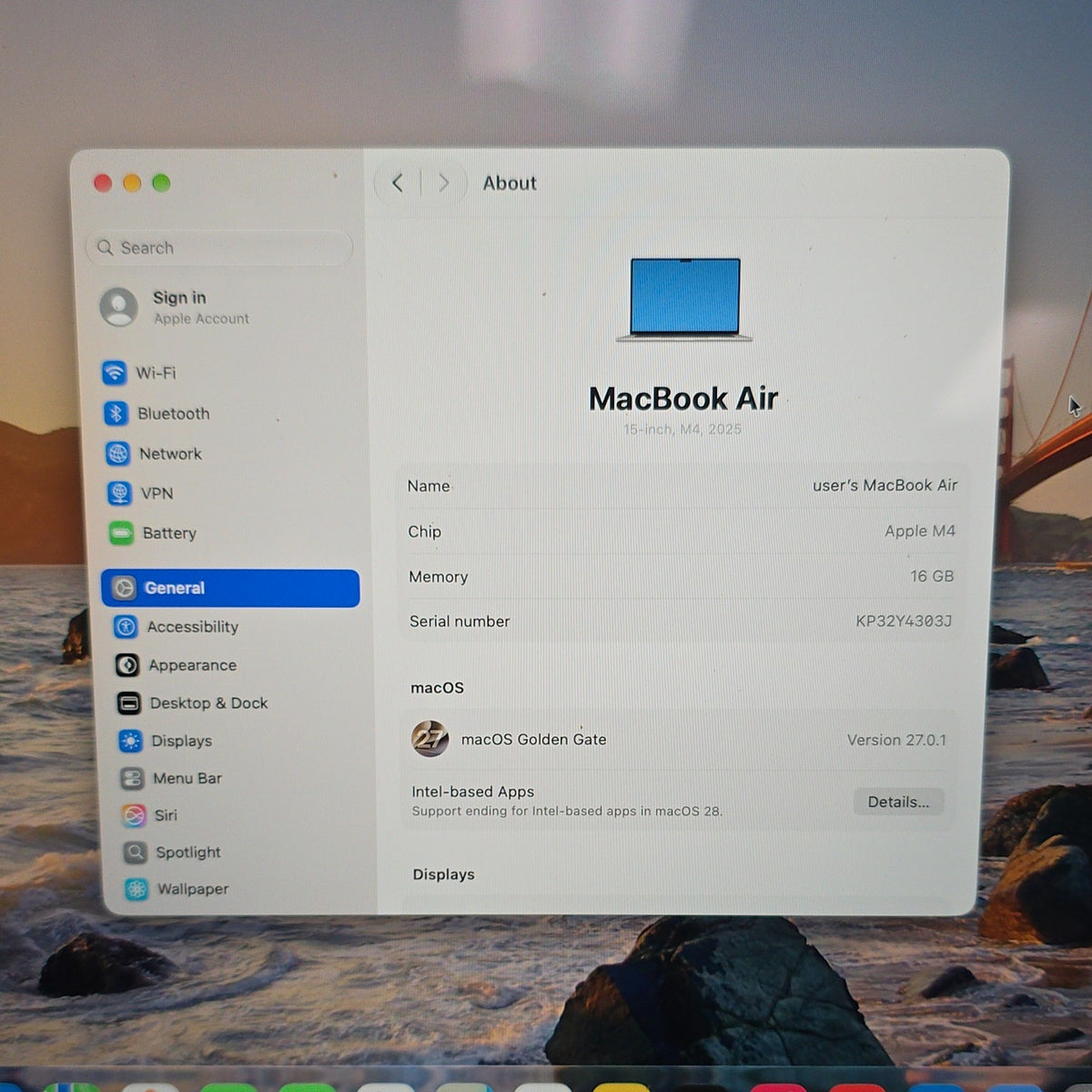This screenshot has width=1092, height=1092.
Task: Click the Spotlight magnifier icon
Action: click(135, 852)
